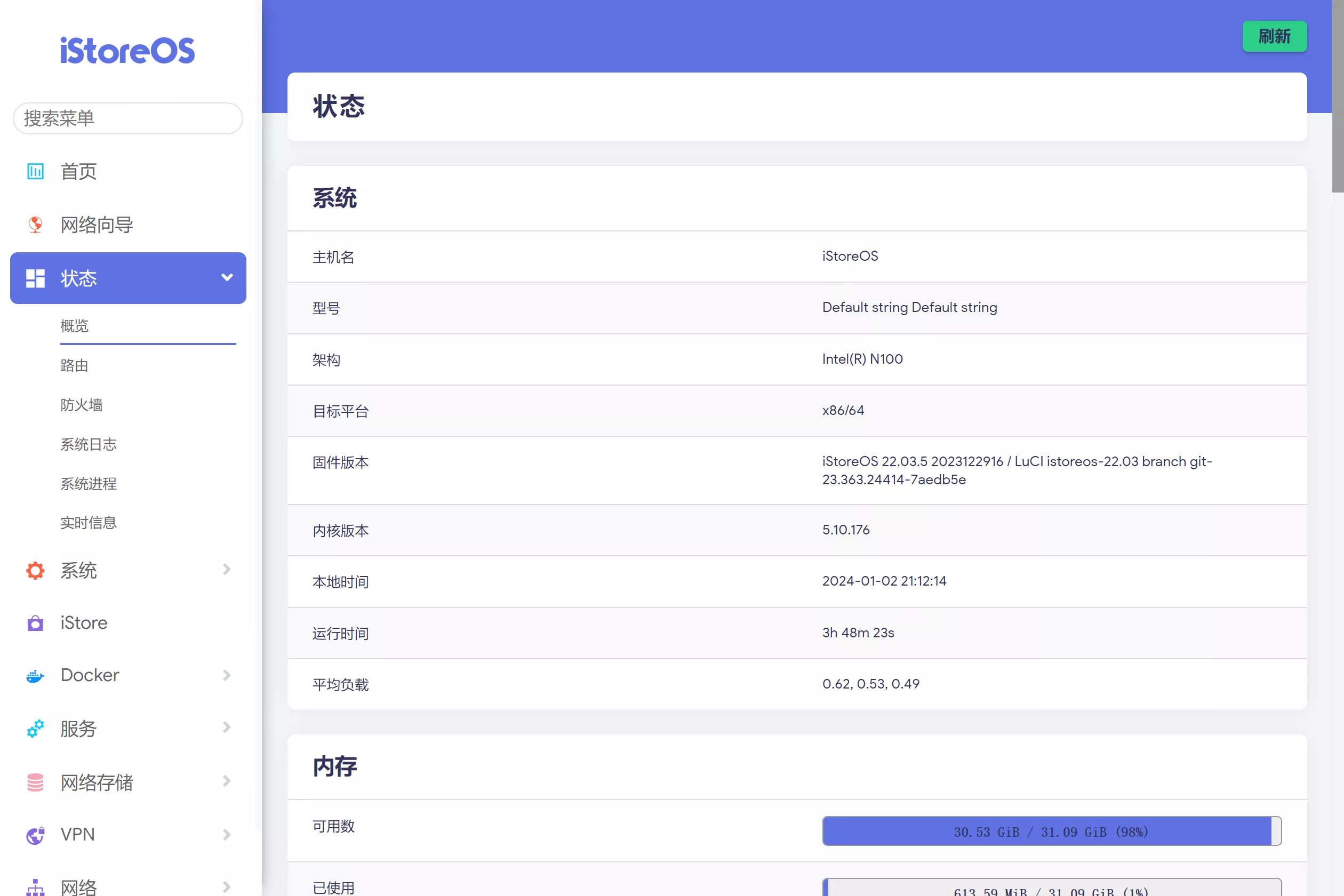1344x896 pixels.
Task: Click the 网络向导 globe icon
Action: (x=35, y=225)
